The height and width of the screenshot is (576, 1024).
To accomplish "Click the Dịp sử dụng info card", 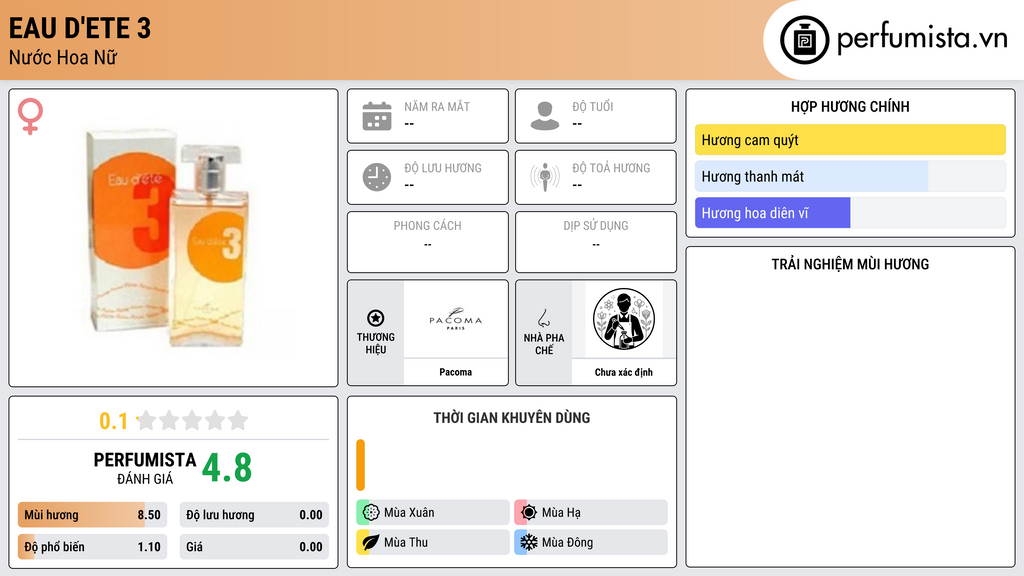I will pos(596,242).
